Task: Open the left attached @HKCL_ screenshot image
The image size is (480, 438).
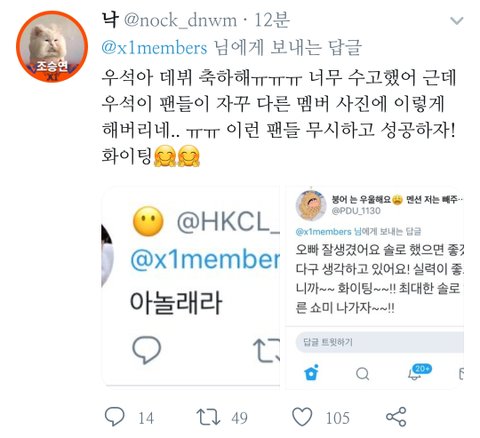Action: coord(191,286)
